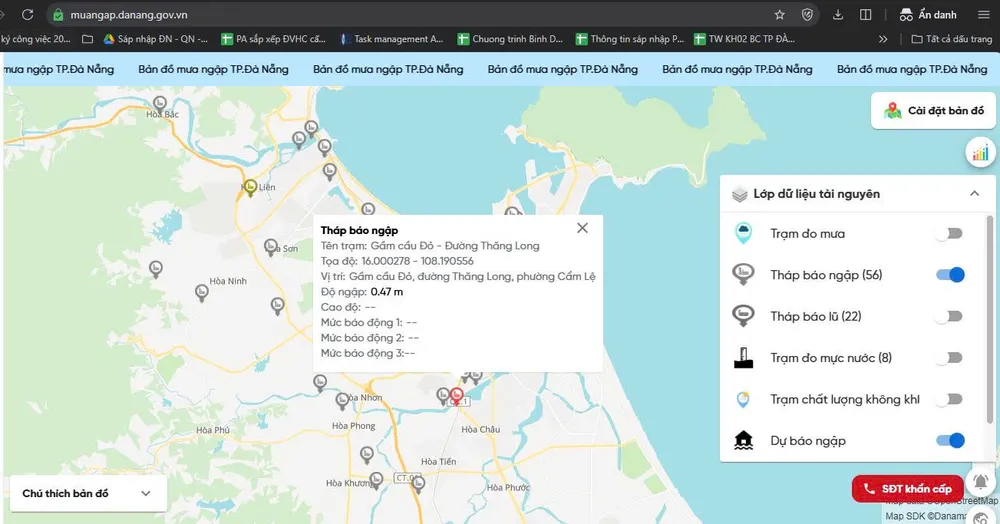Viewport: 1000px width, 524px height.
Task: Bookmark this page with the star icon
Action: pyautogui.click(x=779, y=15)
